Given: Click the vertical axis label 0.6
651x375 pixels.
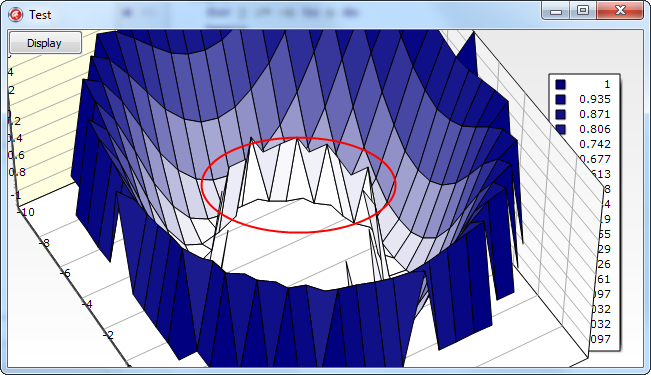Looking at the screenshot, I should (17, 155).
